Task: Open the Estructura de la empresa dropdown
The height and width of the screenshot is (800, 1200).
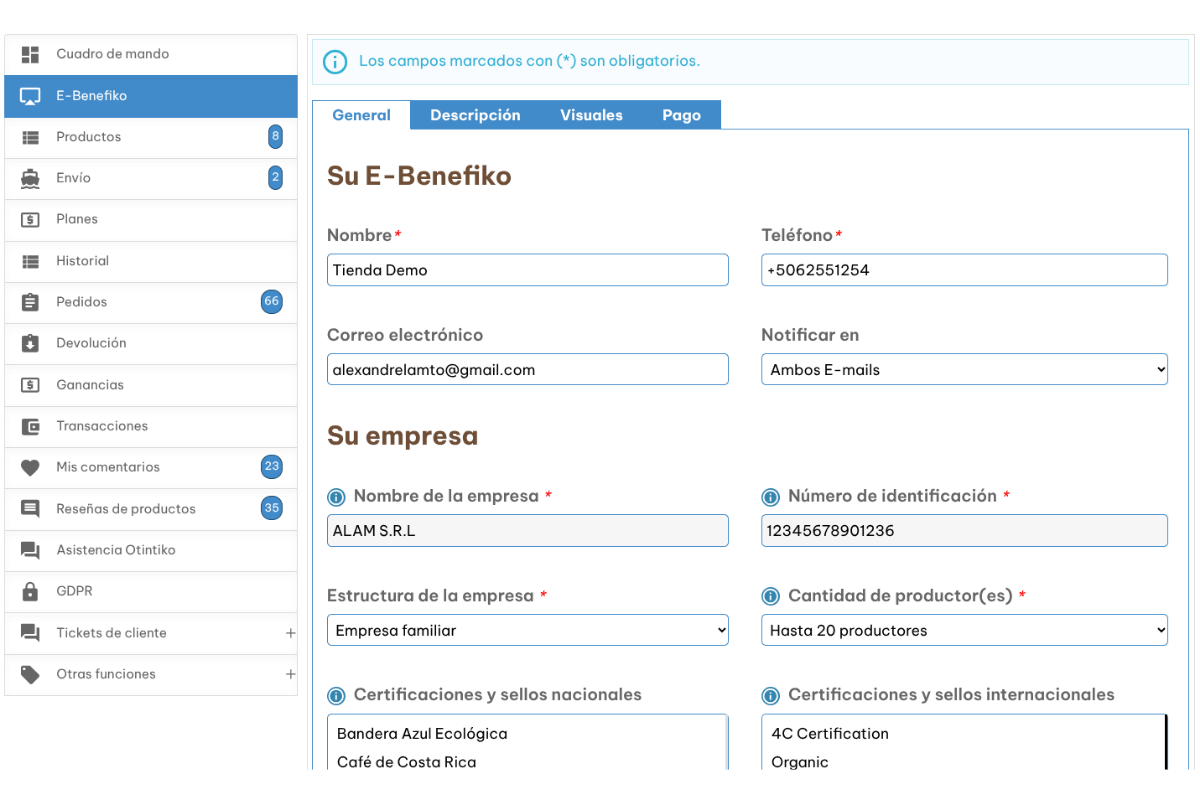Action: click(527, 631)
